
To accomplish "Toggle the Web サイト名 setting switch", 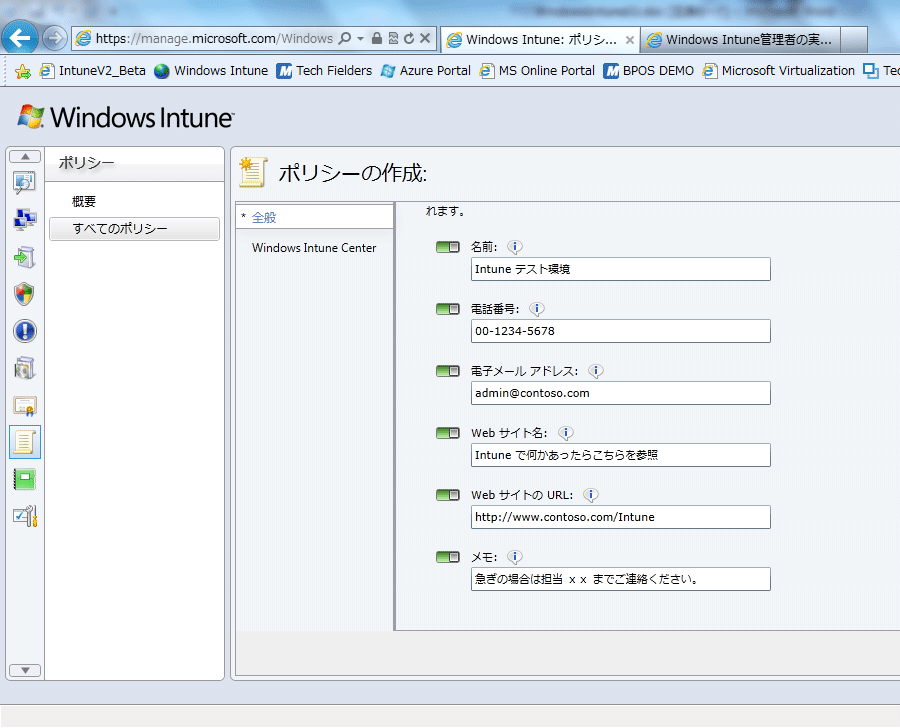I will click(x=448, y=433).
